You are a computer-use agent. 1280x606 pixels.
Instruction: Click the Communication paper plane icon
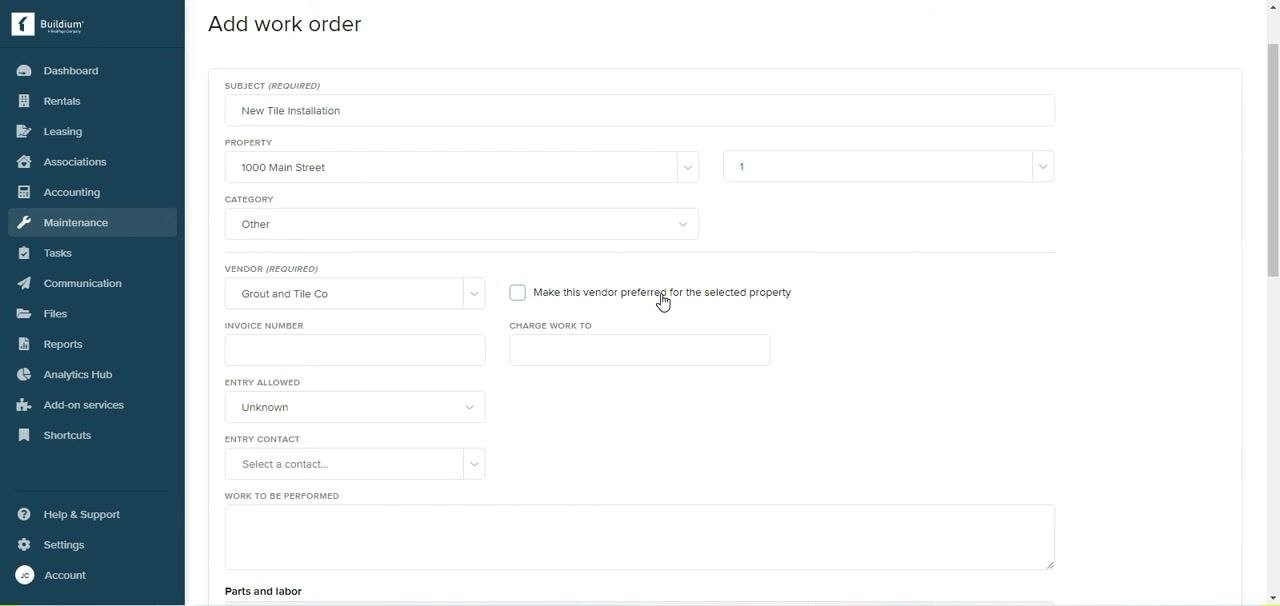24,283
